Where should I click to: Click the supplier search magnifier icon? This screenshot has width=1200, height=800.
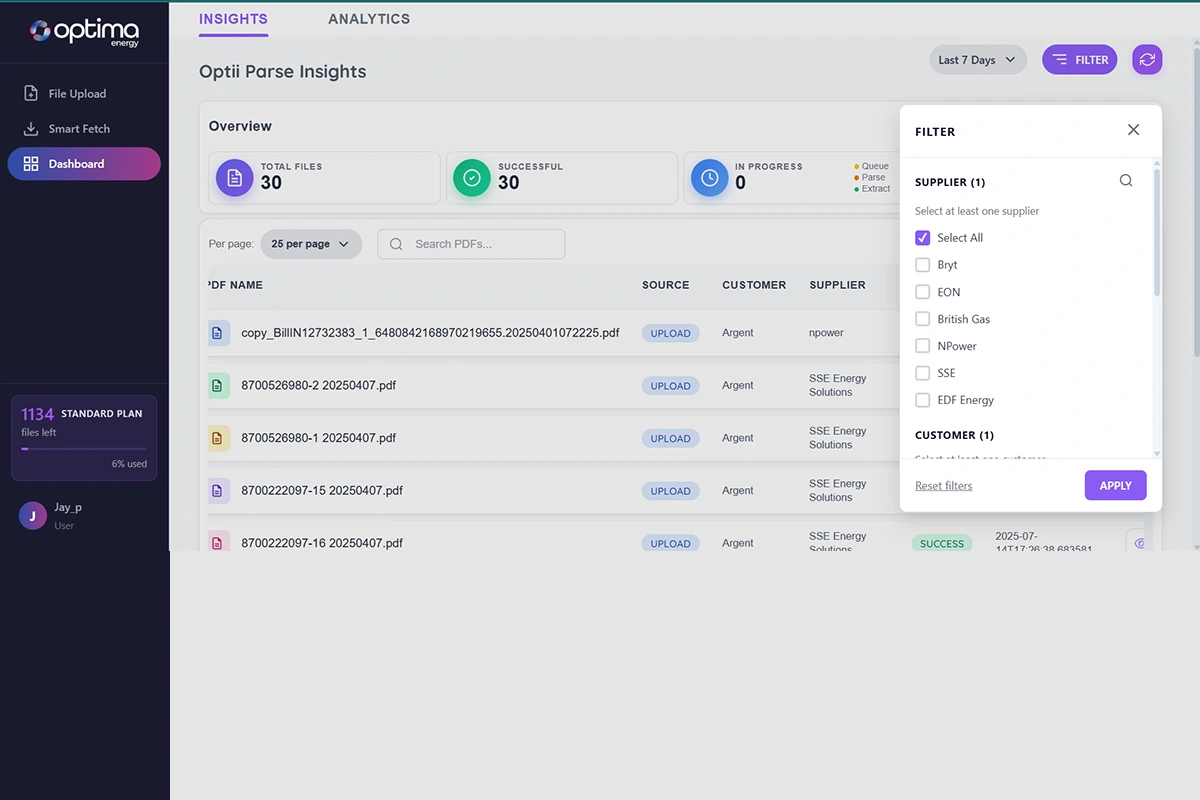[x=1126, y=181]
